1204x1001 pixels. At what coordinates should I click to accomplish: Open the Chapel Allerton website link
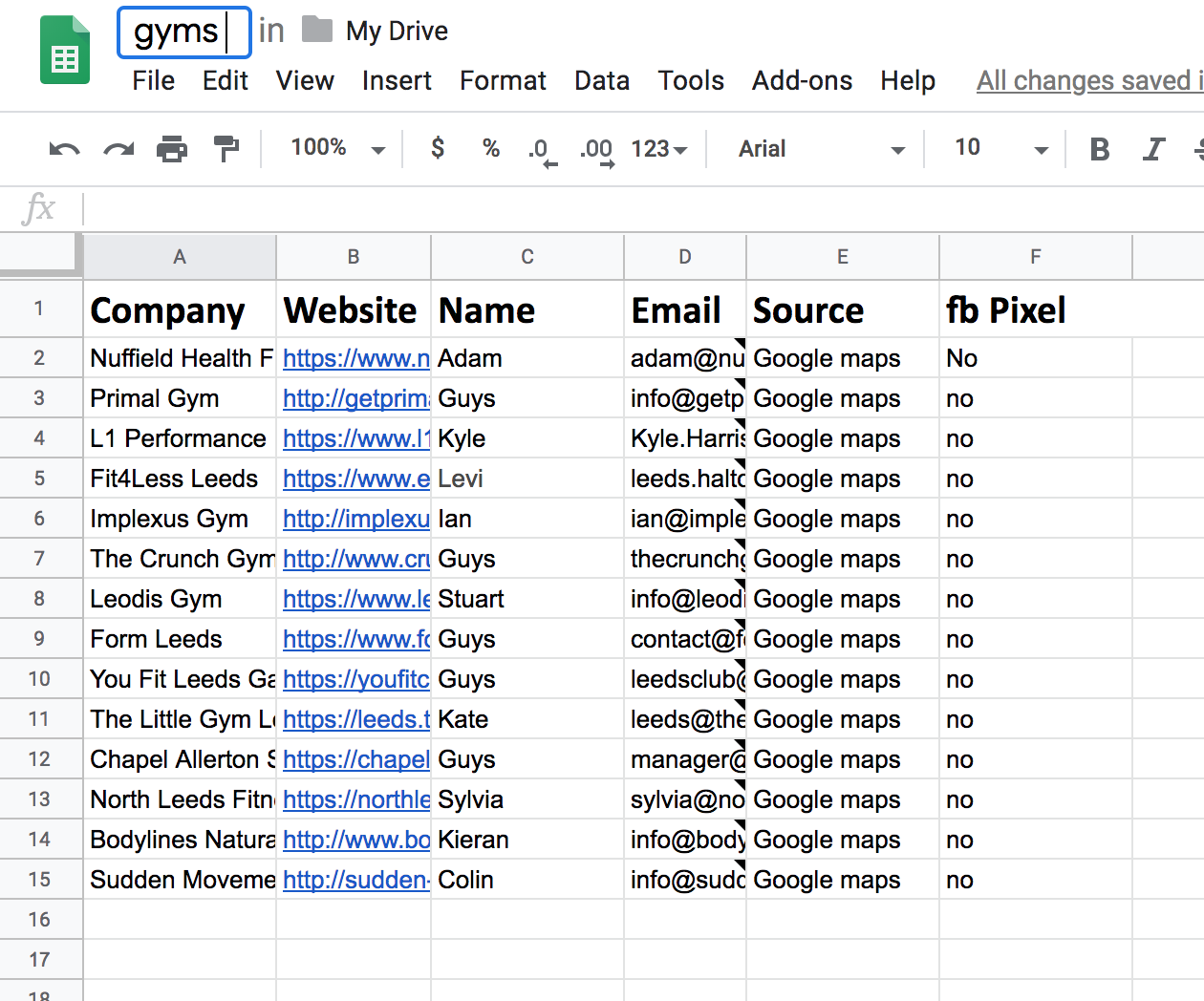(x=356, y=759)
